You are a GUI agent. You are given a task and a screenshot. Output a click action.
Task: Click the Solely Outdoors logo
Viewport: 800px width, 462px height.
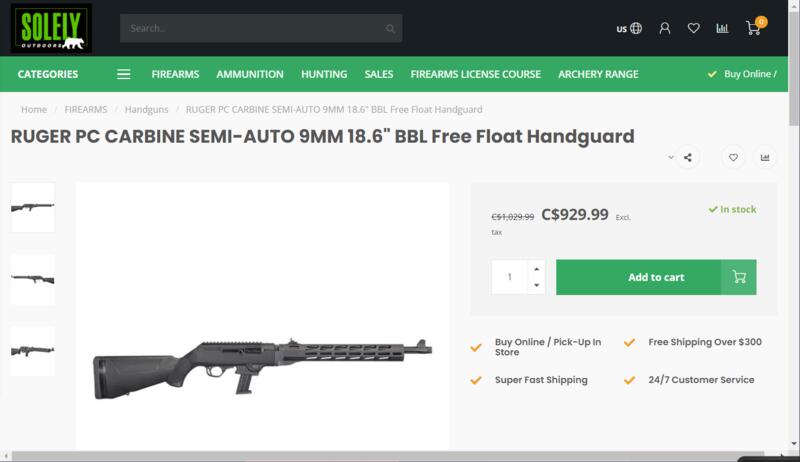50,28
